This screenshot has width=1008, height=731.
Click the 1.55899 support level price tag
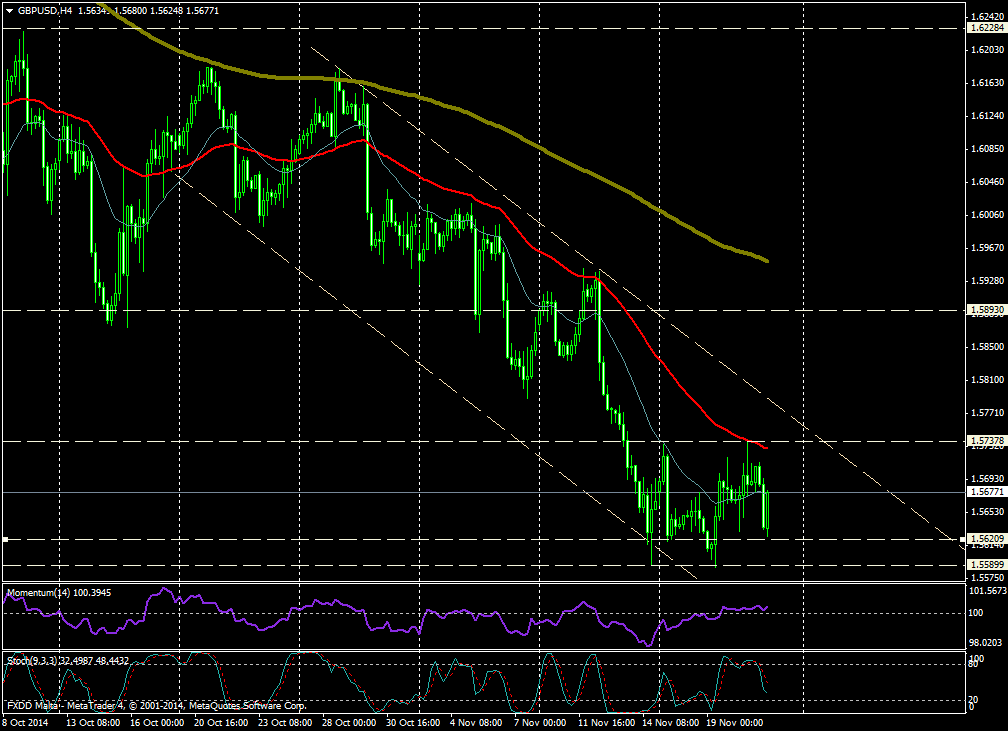(x=985, y=565)
